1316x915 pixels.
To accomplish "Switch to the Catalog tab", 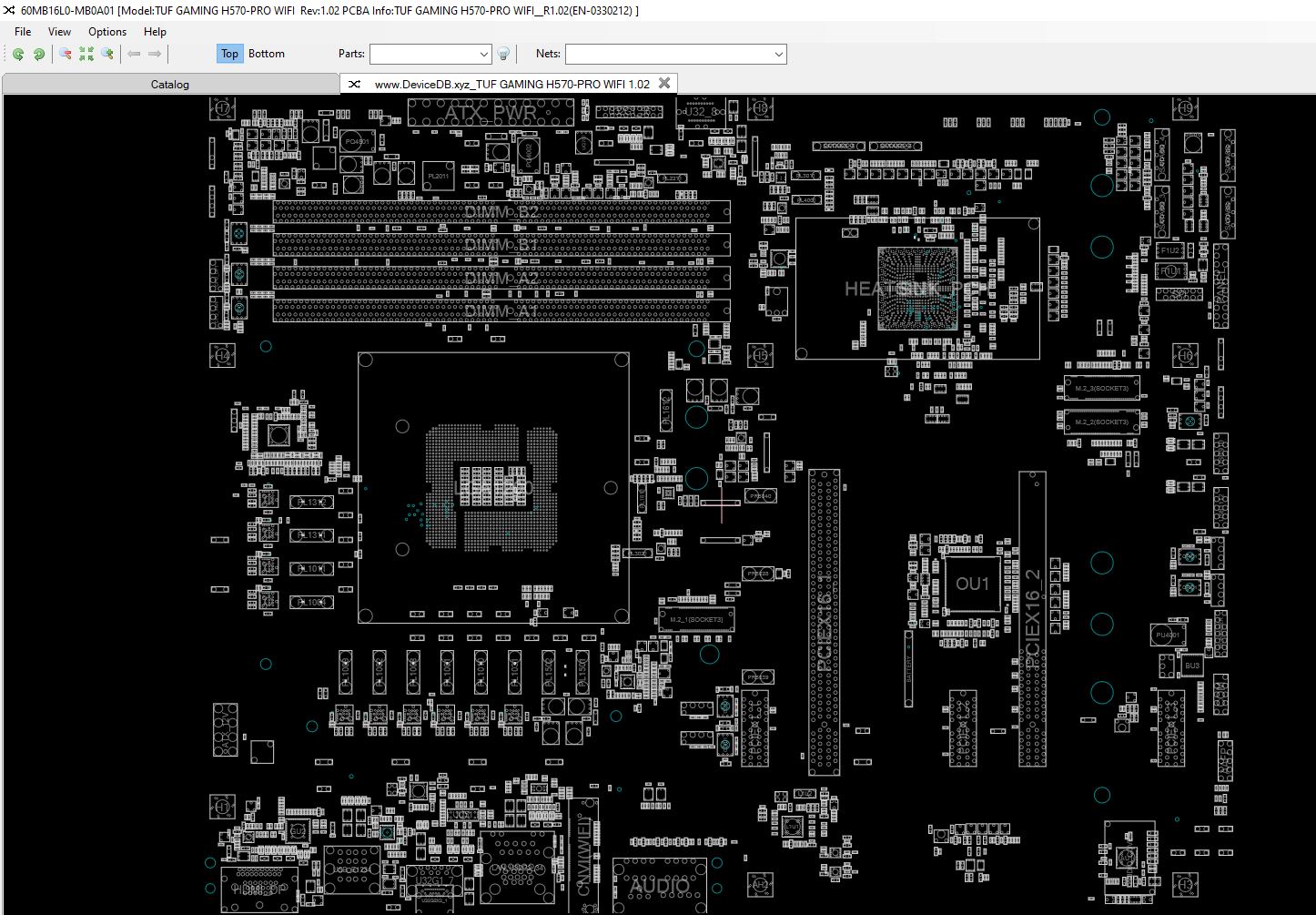I will (170, 84).
